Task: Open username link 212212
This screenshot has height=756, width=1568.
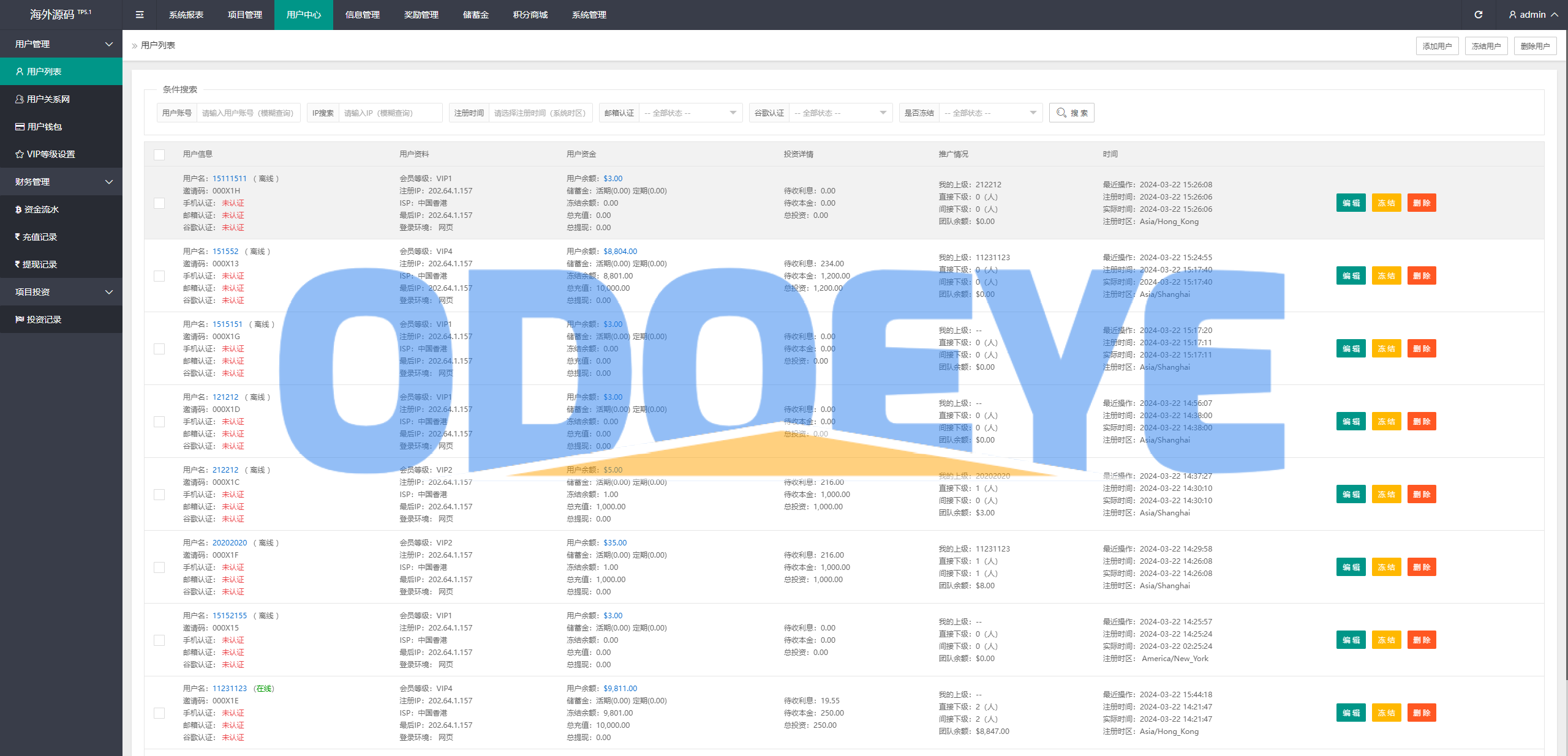Action: click(225, 470)
